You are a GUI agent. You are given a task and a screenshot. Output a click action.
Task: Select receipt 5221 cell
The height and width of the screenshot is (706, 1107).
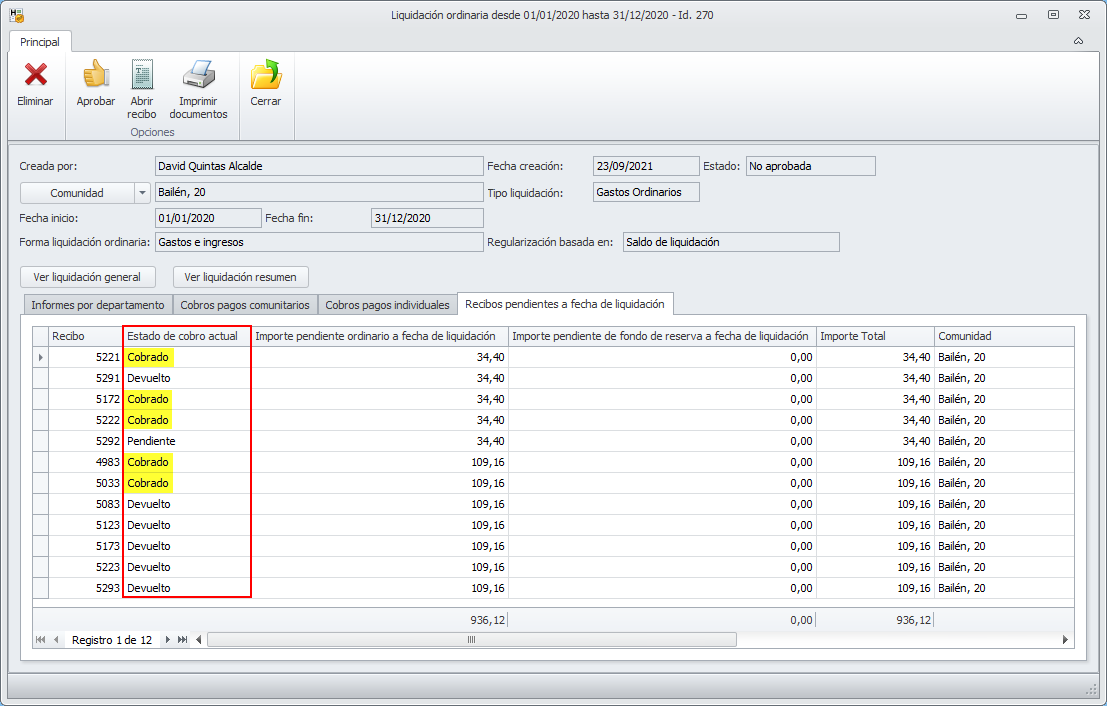tap(85, 357)
